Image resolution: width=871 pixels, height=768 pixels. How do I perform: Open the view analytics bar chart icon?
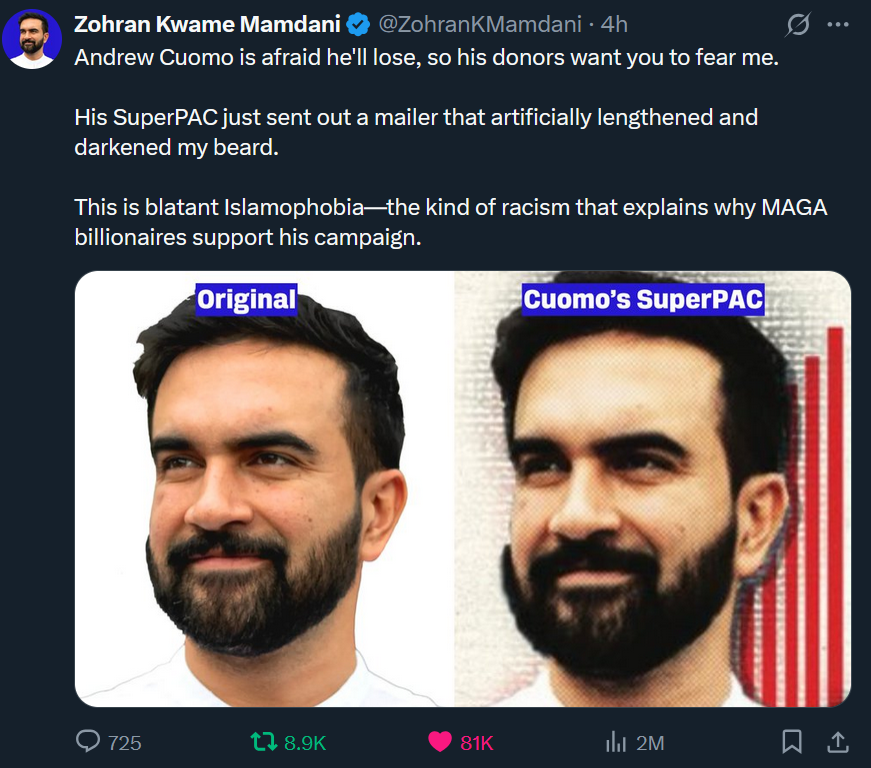point(615,741)
